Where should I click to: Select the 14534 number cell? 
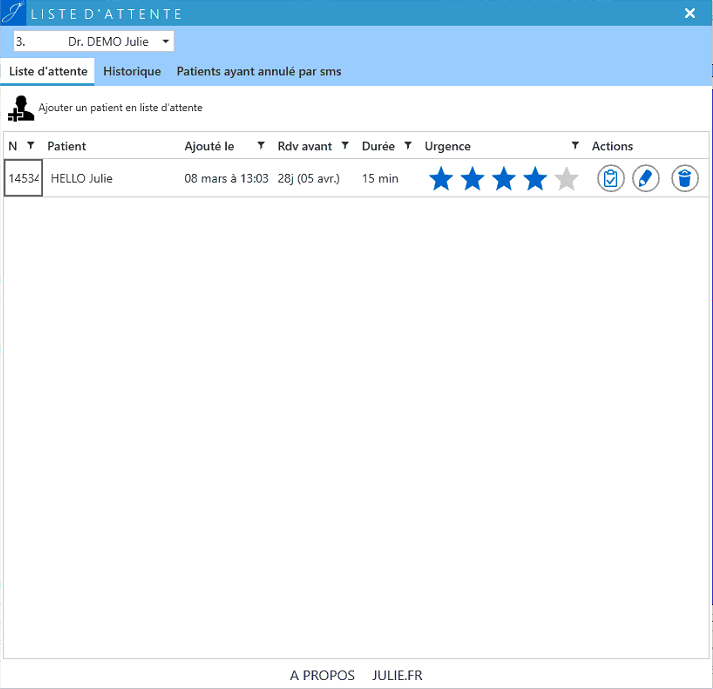click(23, 178)
